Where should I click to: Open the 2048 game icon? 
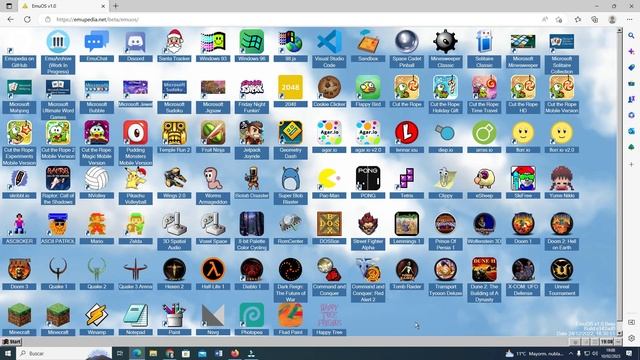click(x=291, y=87)
